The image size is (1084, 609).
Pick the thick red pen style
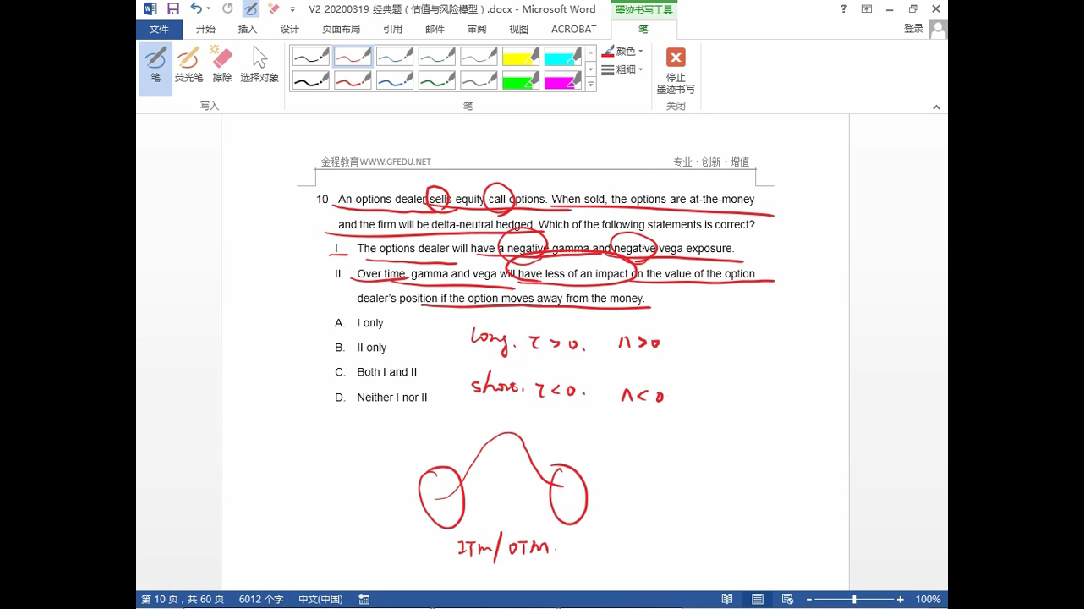pos(353,81)
